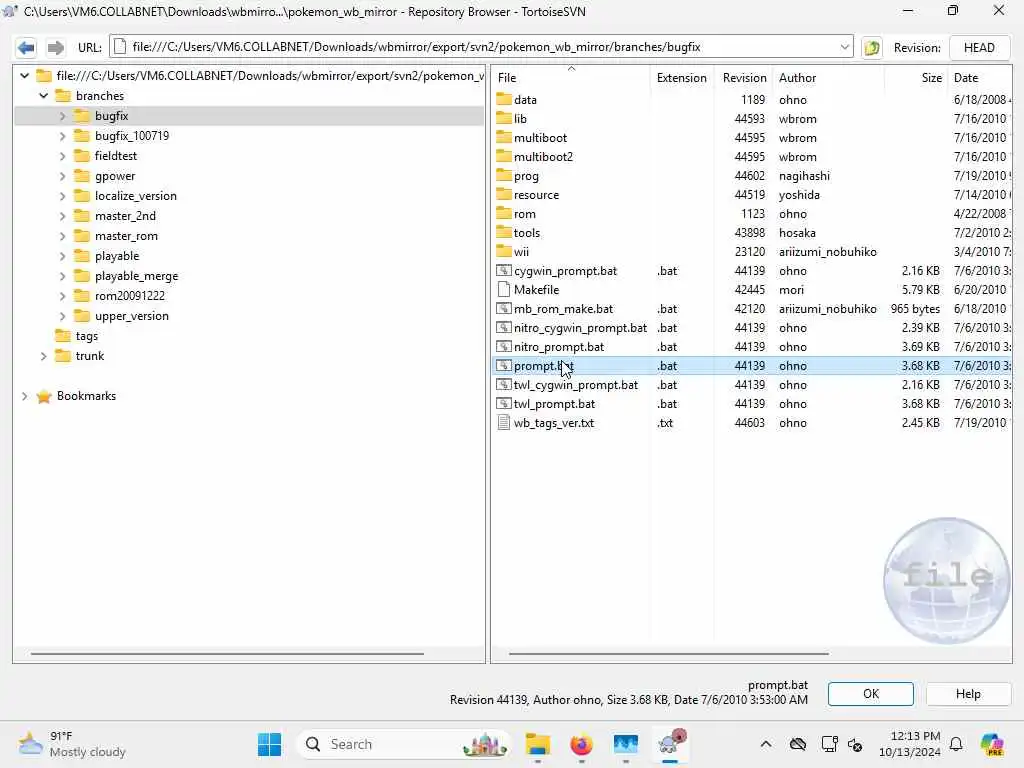This screenshot has height=768, width=1024.
Task: Expand the Bookmarks node
Action: tap(24, 396)
